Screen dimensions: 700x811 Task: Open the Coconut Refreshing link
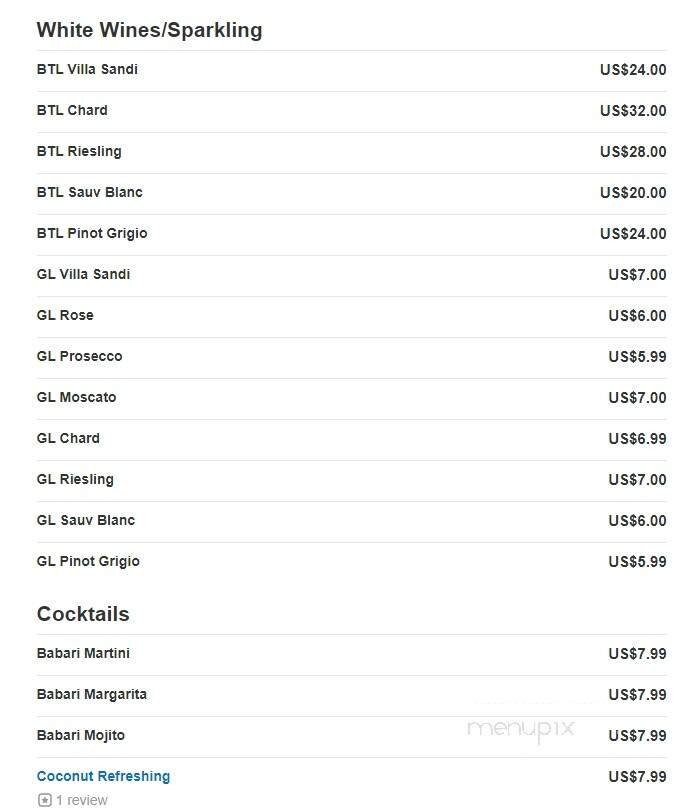103,776
